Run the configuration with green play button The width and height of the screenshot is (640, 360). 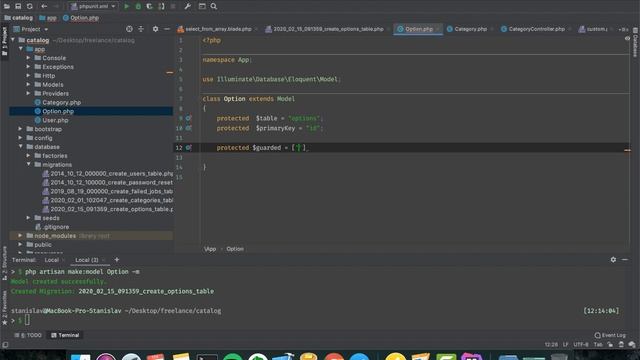127,6
